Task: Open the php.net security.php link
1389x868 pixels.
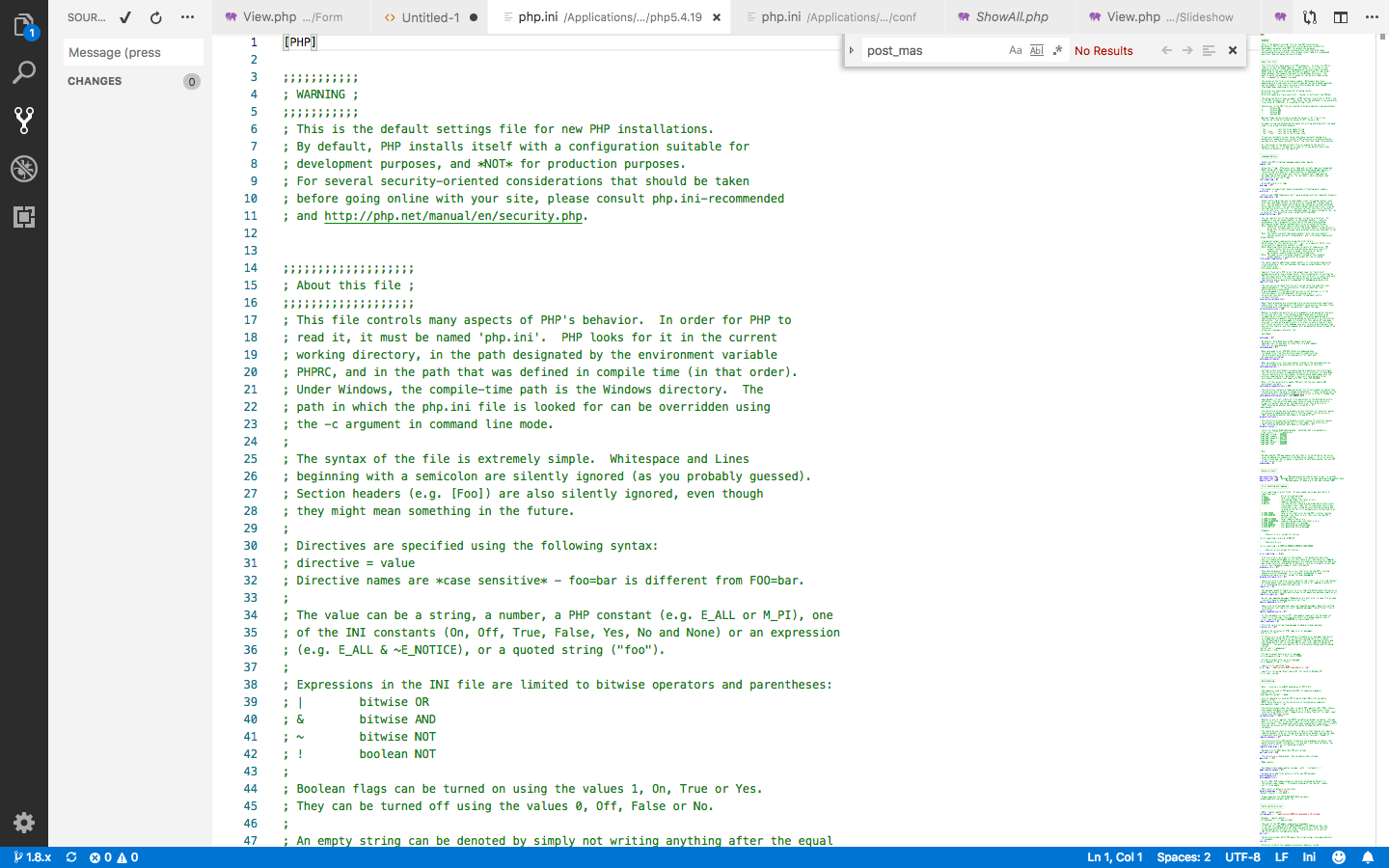Action: (453, 216)
